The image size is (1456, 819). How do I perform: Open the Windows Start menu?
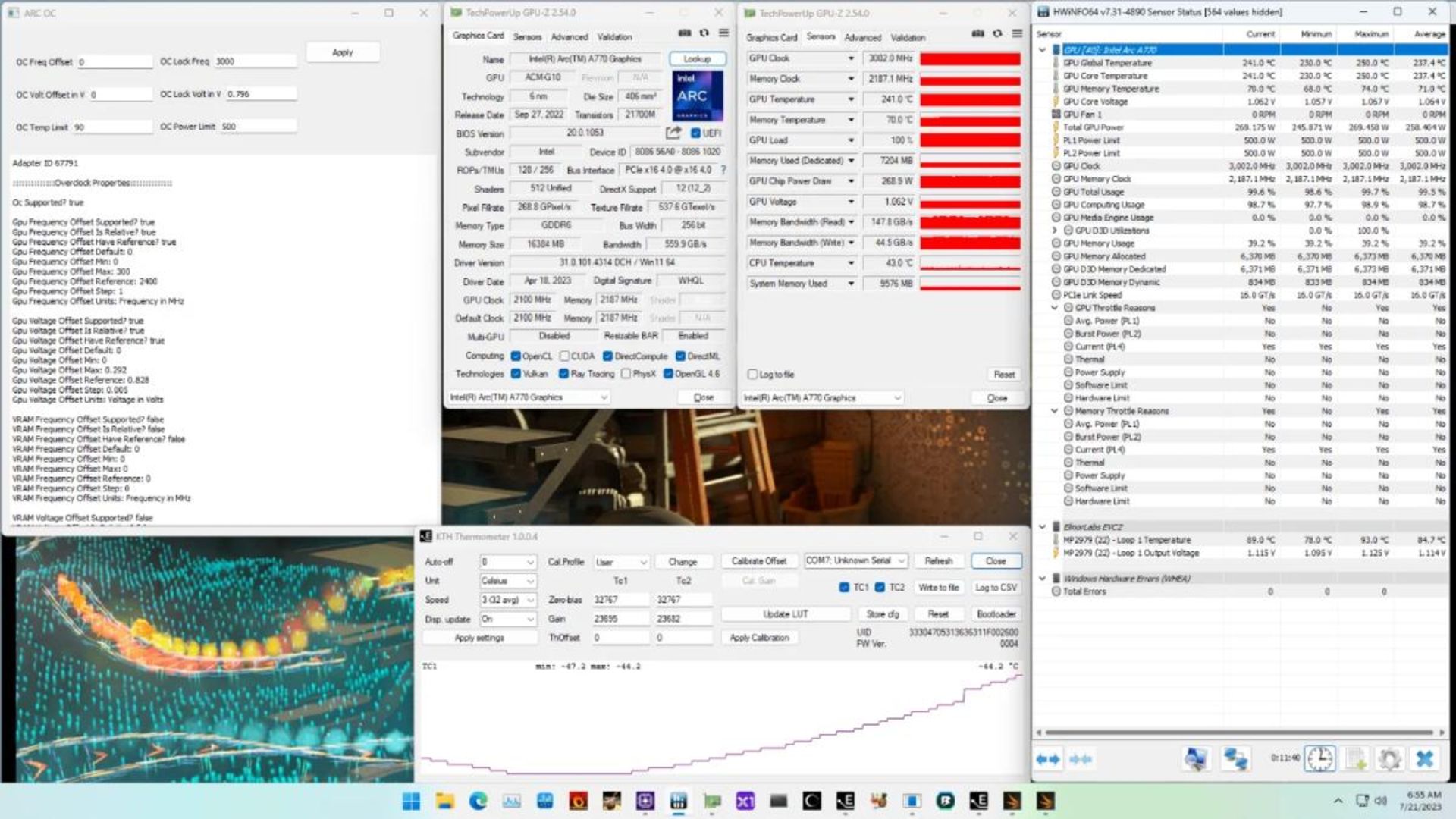pos(411,802)
